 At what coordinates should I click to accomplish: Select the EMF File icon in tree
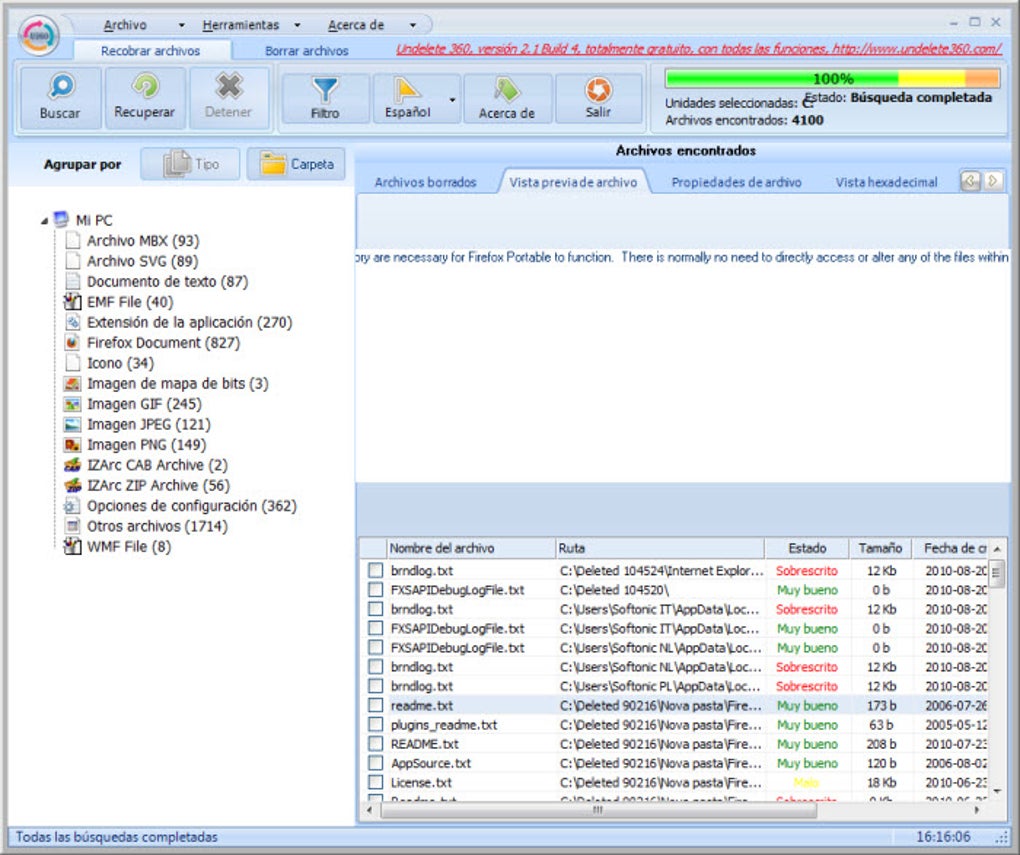click(72, 302)
